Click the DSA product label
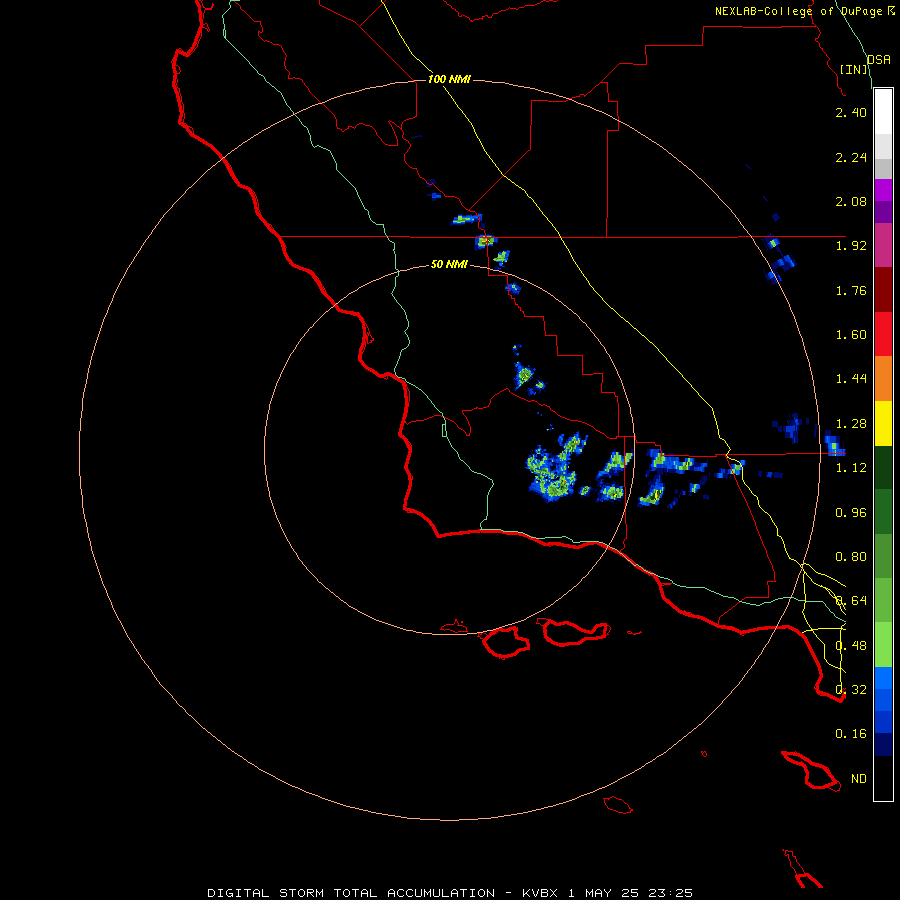The width and height of the screenshot is (900, 900). [879, 60]
